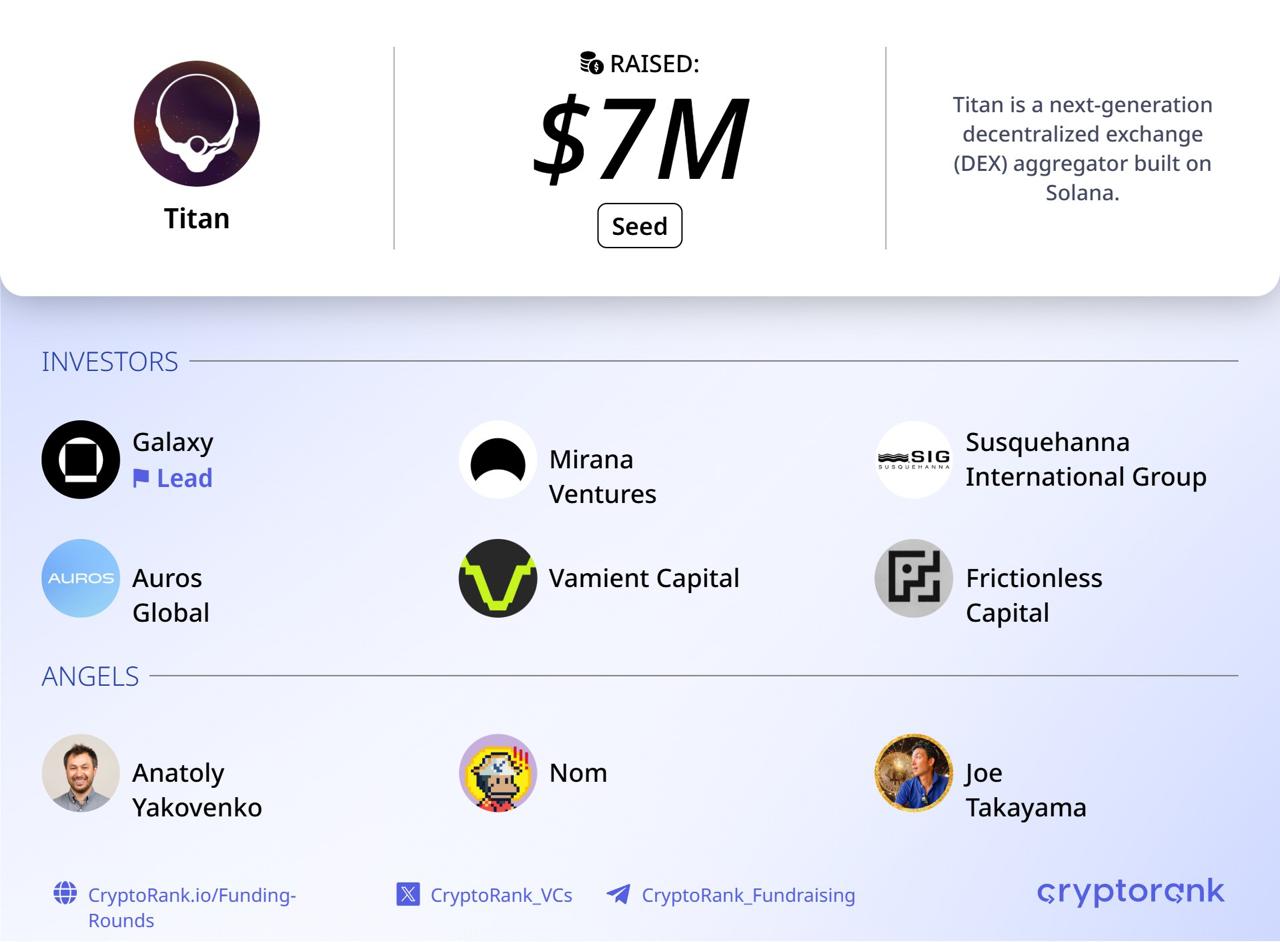Click the coins icon beside RAISED

[x=592, y=63]
